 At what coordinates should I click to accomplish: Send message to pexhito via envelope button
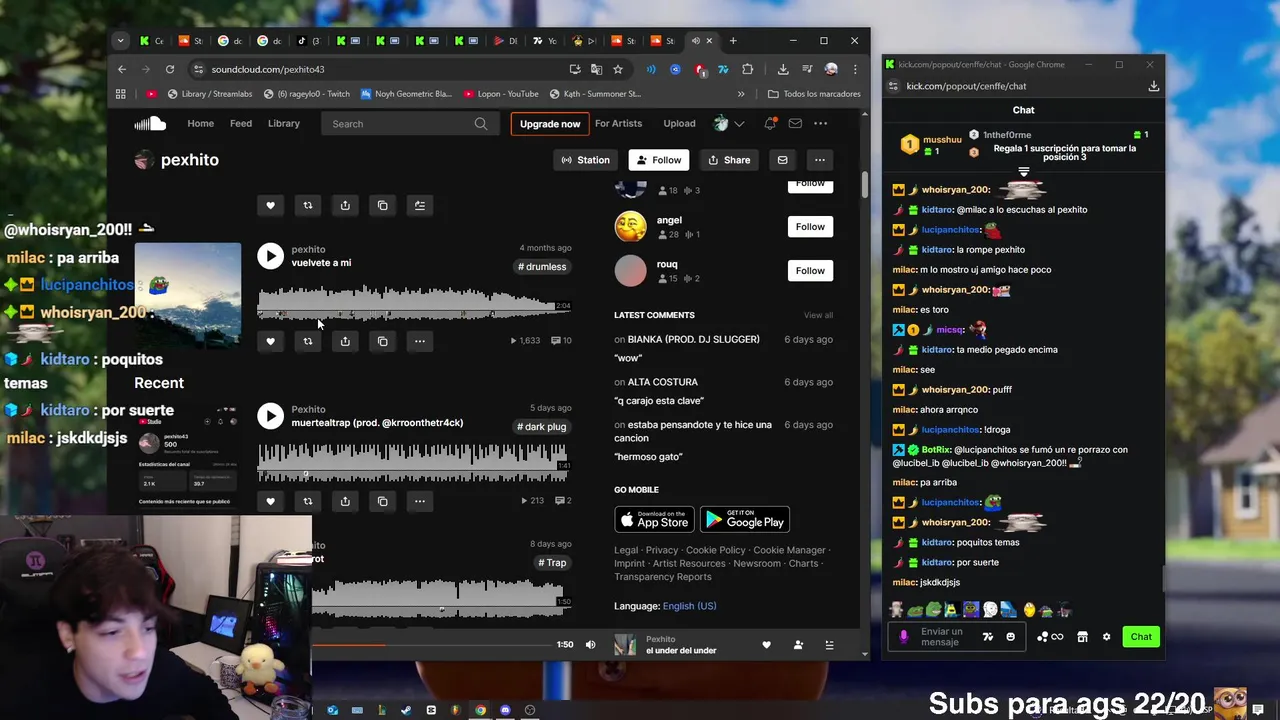pyautogui.click(x=782, y=160)
